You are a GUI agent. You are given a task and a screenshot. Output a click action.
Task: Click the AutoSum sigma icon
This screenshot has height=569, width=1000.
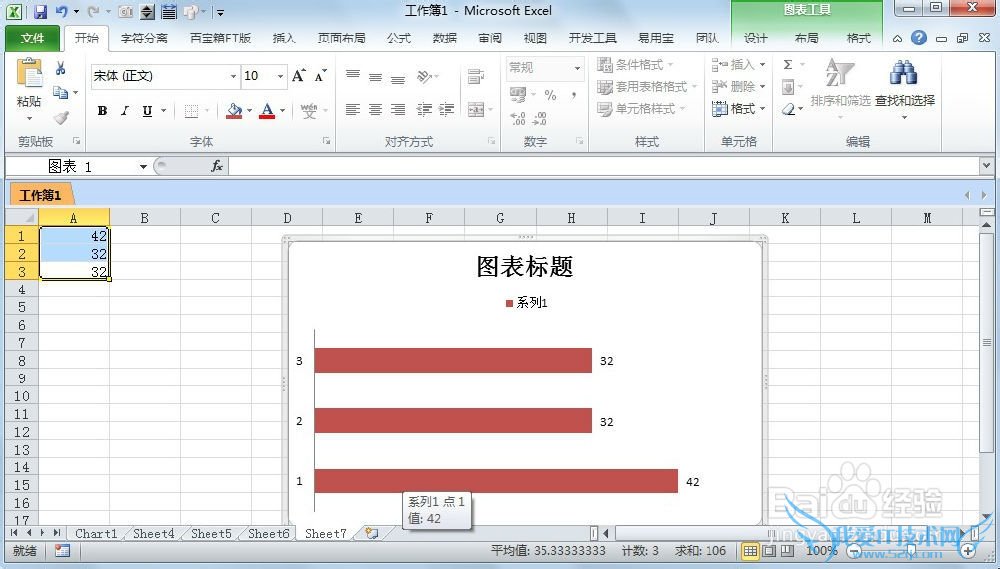788,64
